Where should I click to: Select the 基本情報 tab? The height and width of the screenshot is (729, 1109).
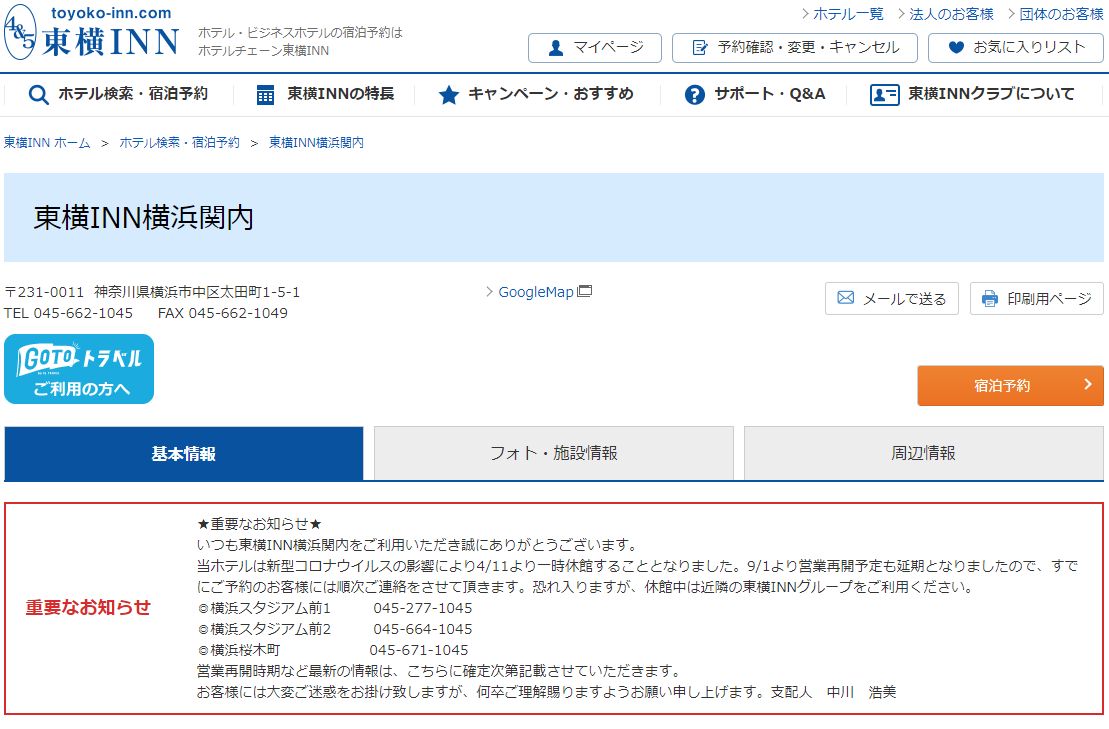tap(183, 453)
